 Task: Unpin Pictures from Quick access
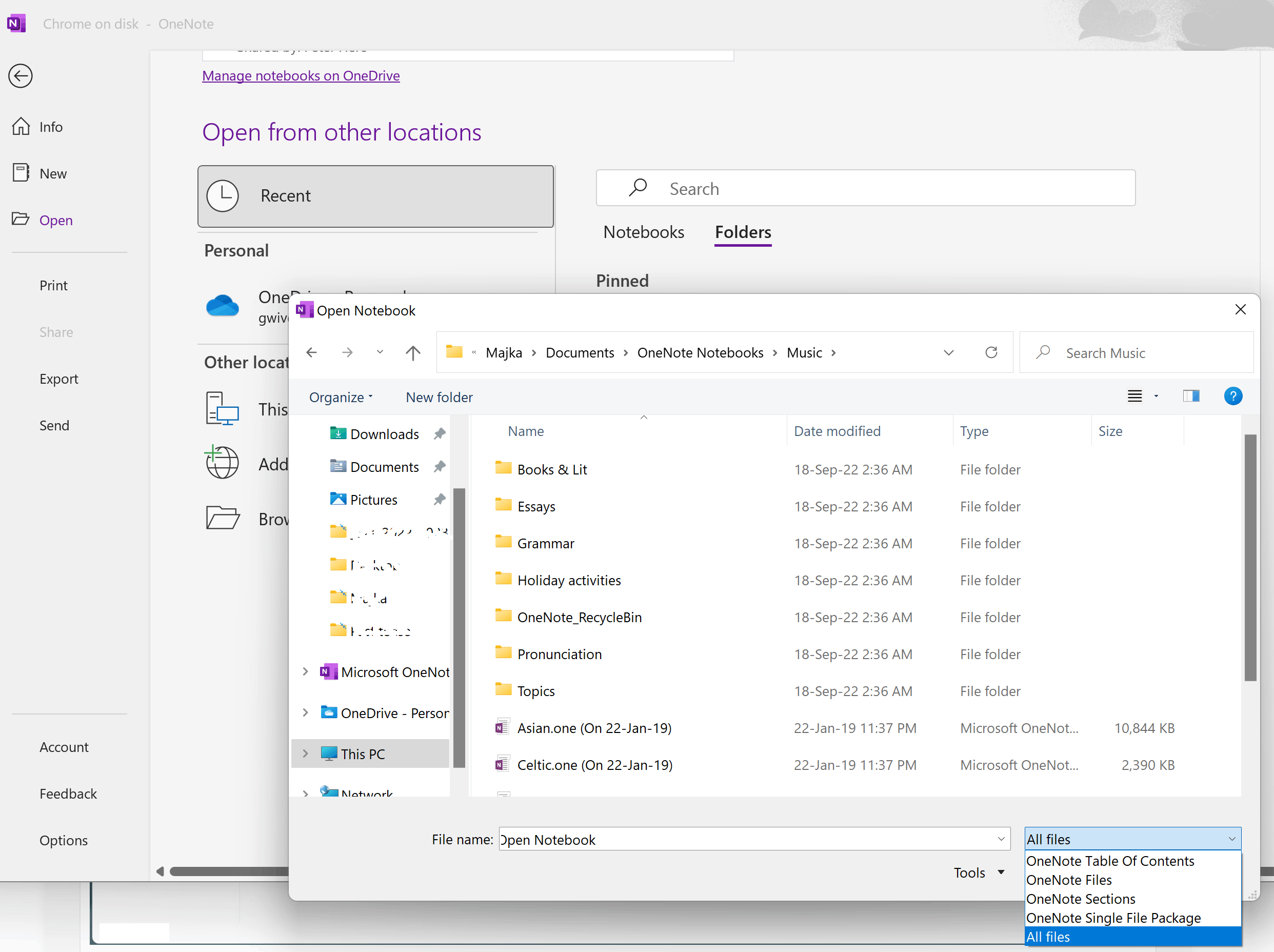pyautogui.click(x=440, y=499)
